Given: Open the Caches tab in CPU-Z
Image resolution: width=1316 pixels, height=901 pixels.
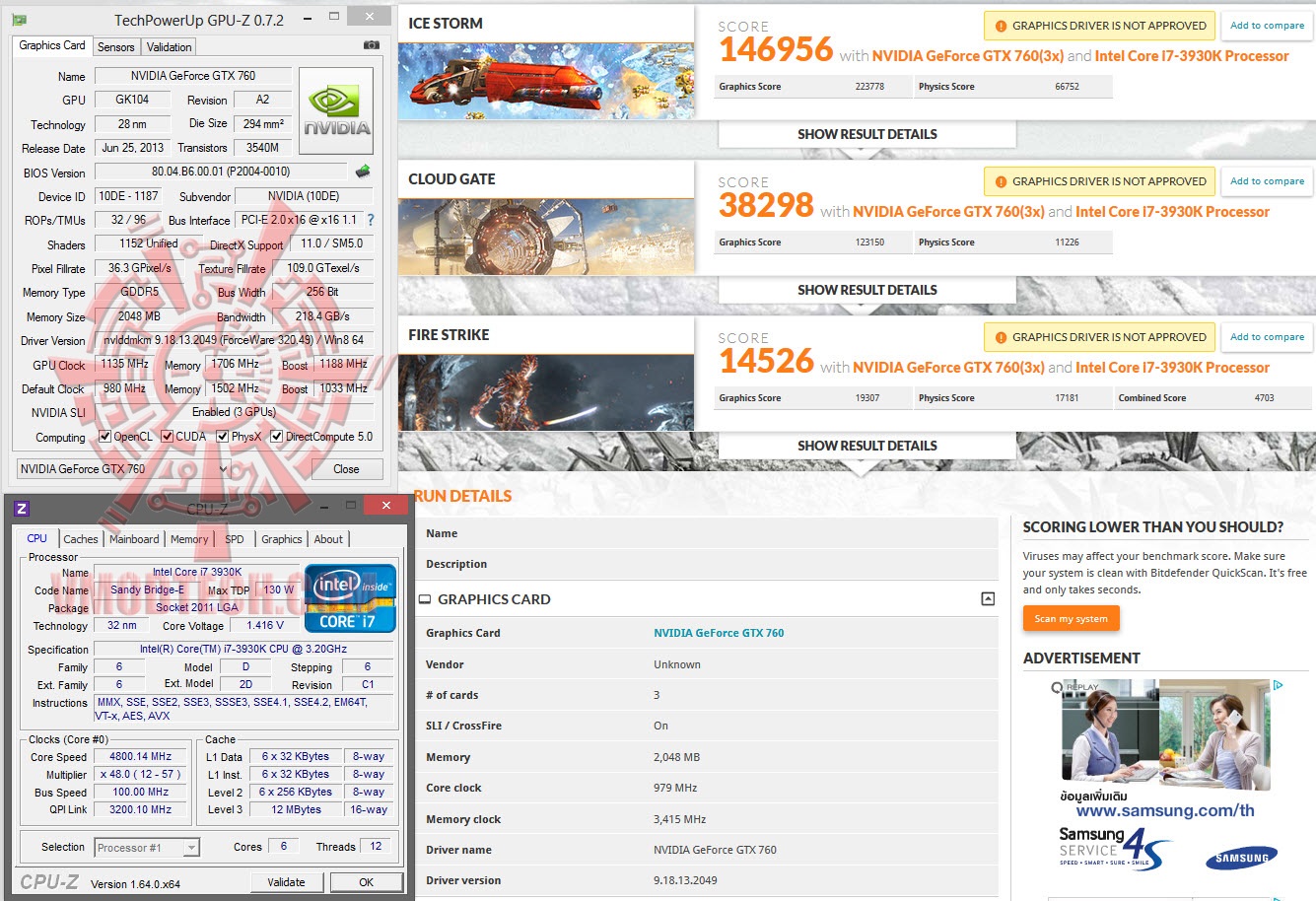Looking at the screenshot, I should tap(81, 539).
